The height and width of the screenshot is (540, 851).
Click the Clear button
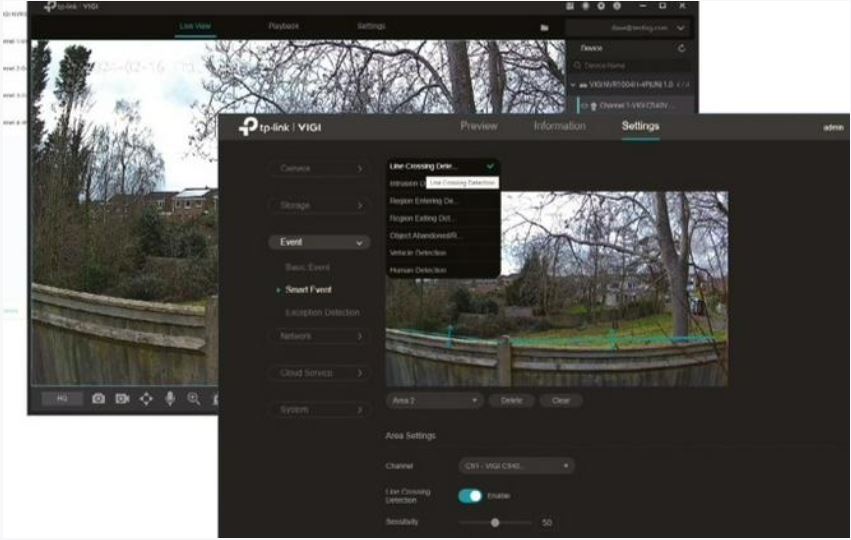561,400
